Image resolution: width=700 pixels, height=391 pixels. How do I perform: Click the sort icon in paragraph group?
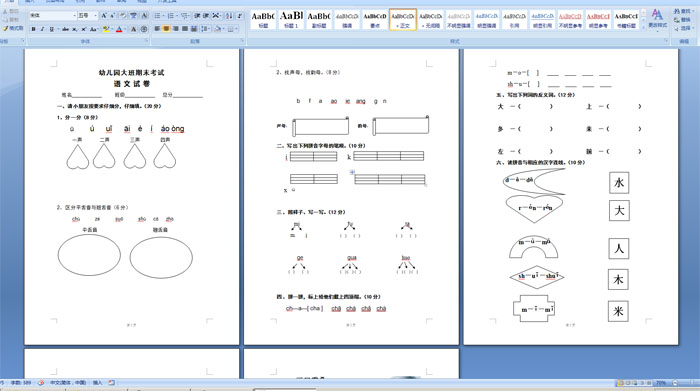[229, 16]
